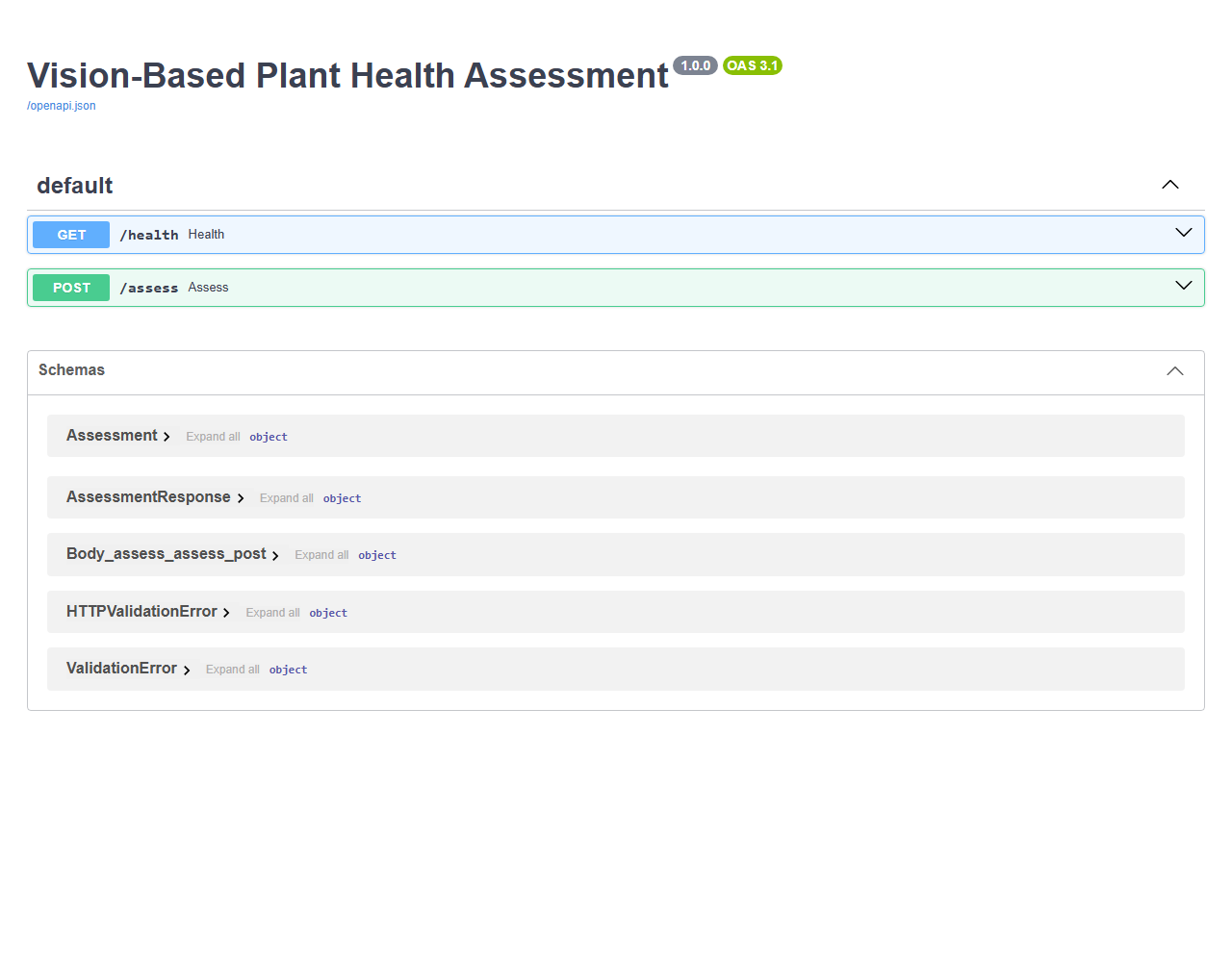Expand the AssessmentResponse schema
Screen dimensions: 1232x962
click(x=155, y=497)
